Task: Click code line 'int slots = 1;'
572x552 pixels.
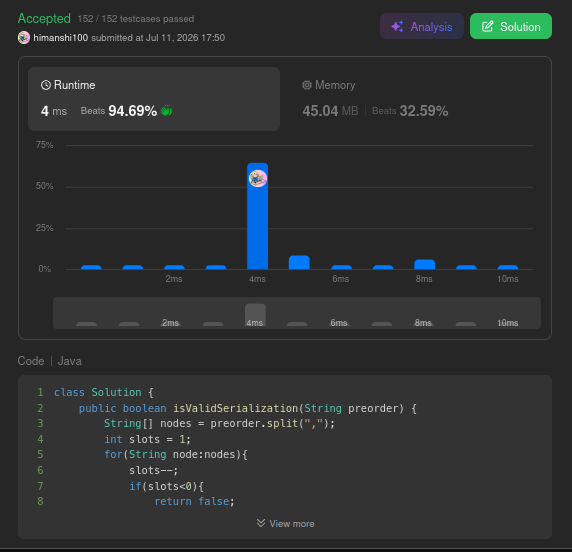Action: tap(147, 439)
